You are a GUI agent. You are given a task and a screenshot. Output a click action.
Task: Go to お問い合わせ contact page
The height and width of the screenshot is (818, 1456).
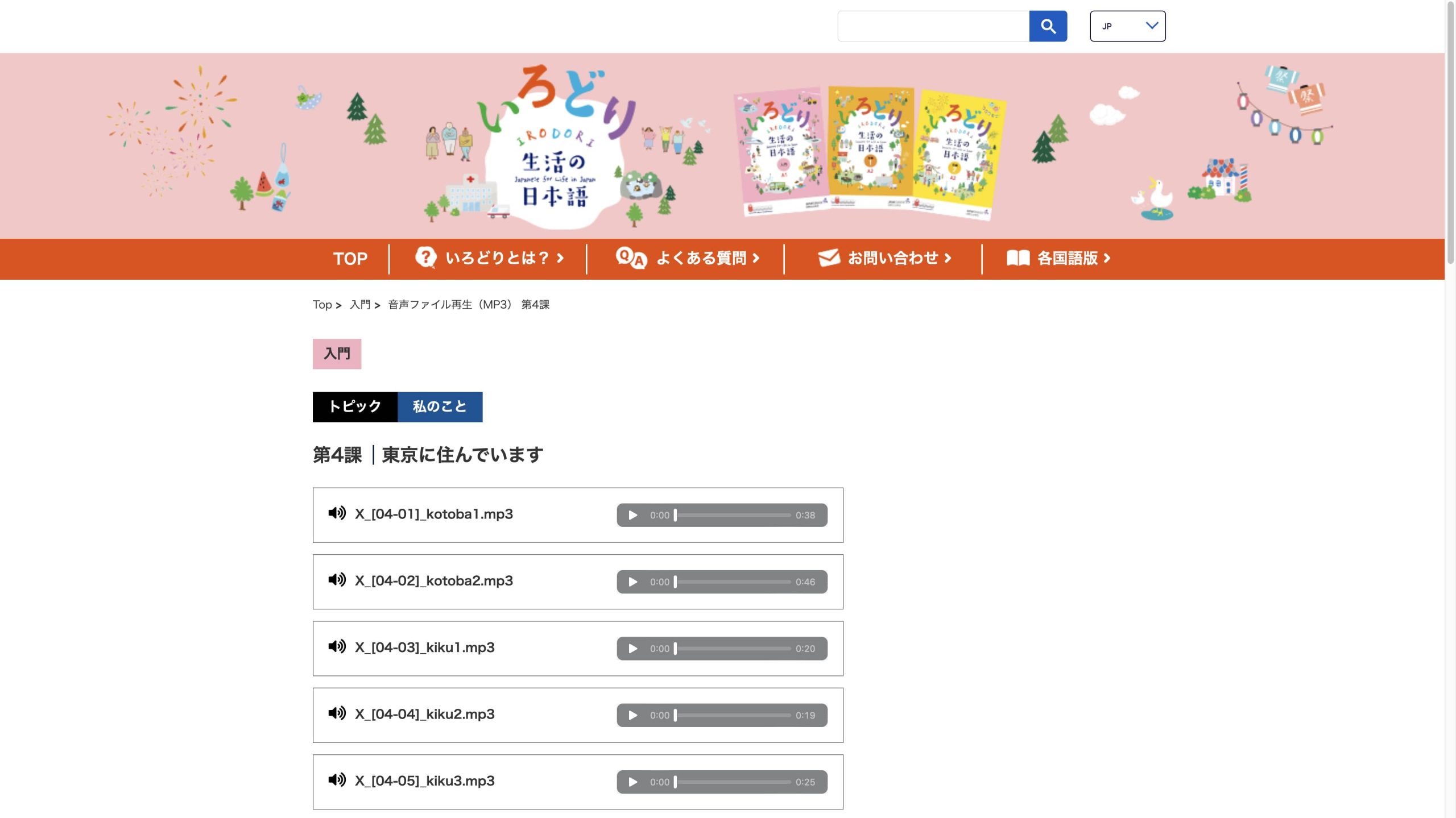pyautogui.click(x=884, y=258)
